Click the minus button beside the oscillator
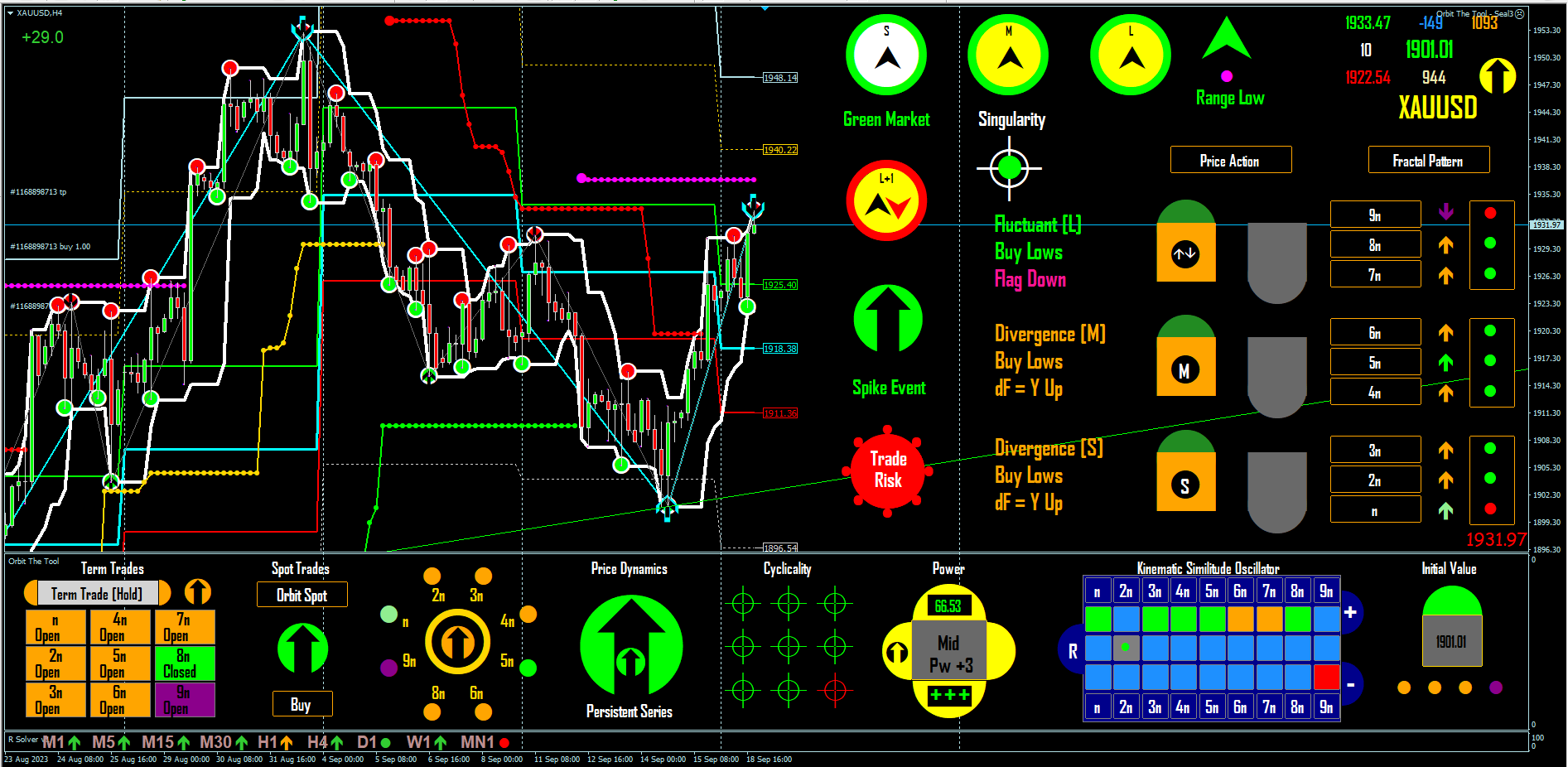Viewport: 1568px width, 767px height. point(1351,684)
